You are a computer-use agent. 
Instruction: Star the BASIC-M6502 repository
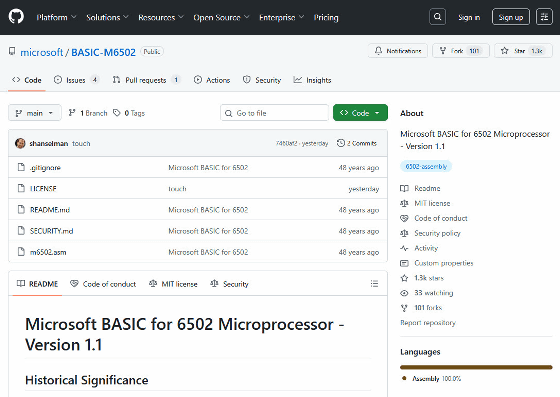[x=523, y=51]
